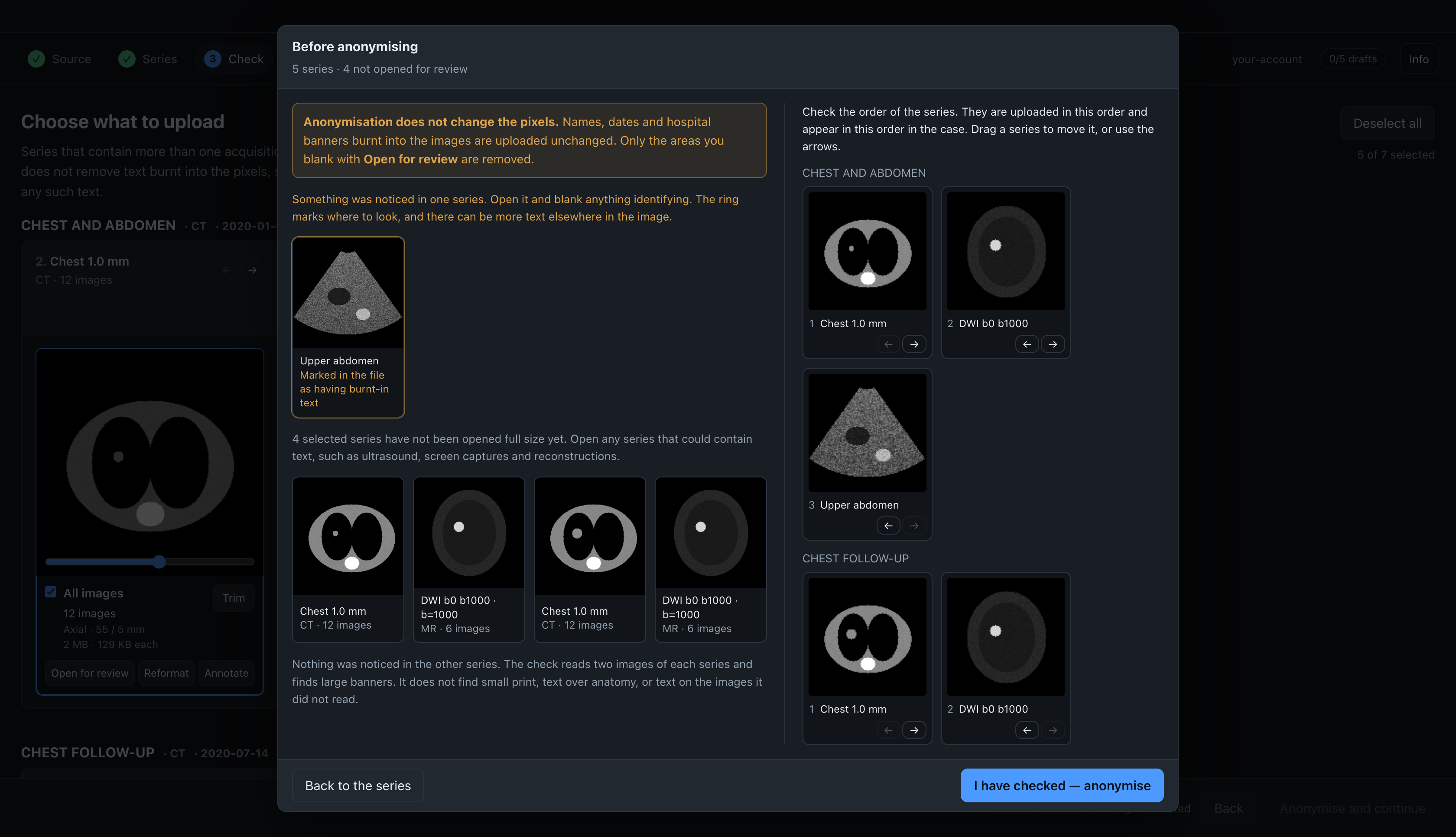Image resolution: width=1456 pixels, height=837 pixels.
Task: Toggle the All images checkbox in the background page
Action: 51,591
